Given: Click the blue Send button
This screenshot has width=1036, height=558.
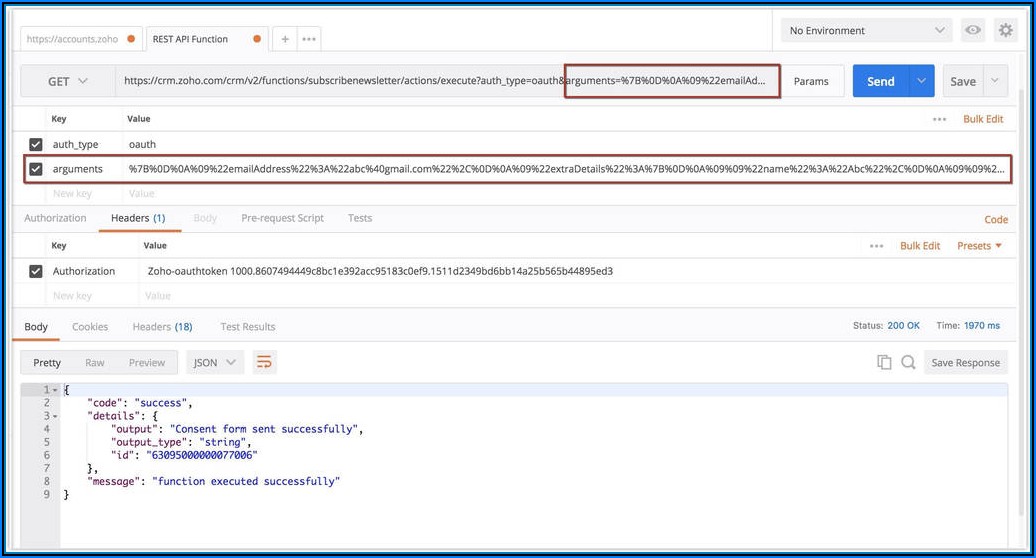Looking at the screenshot, I should [880, 82].
